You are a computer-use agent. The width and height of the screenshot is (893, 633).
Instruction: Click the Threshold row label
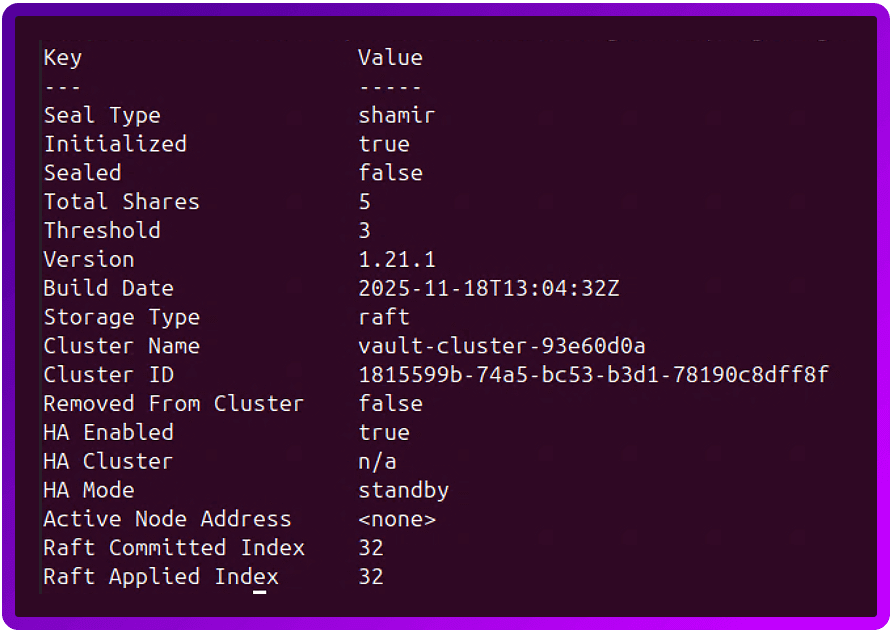click(x=102, y=231)
